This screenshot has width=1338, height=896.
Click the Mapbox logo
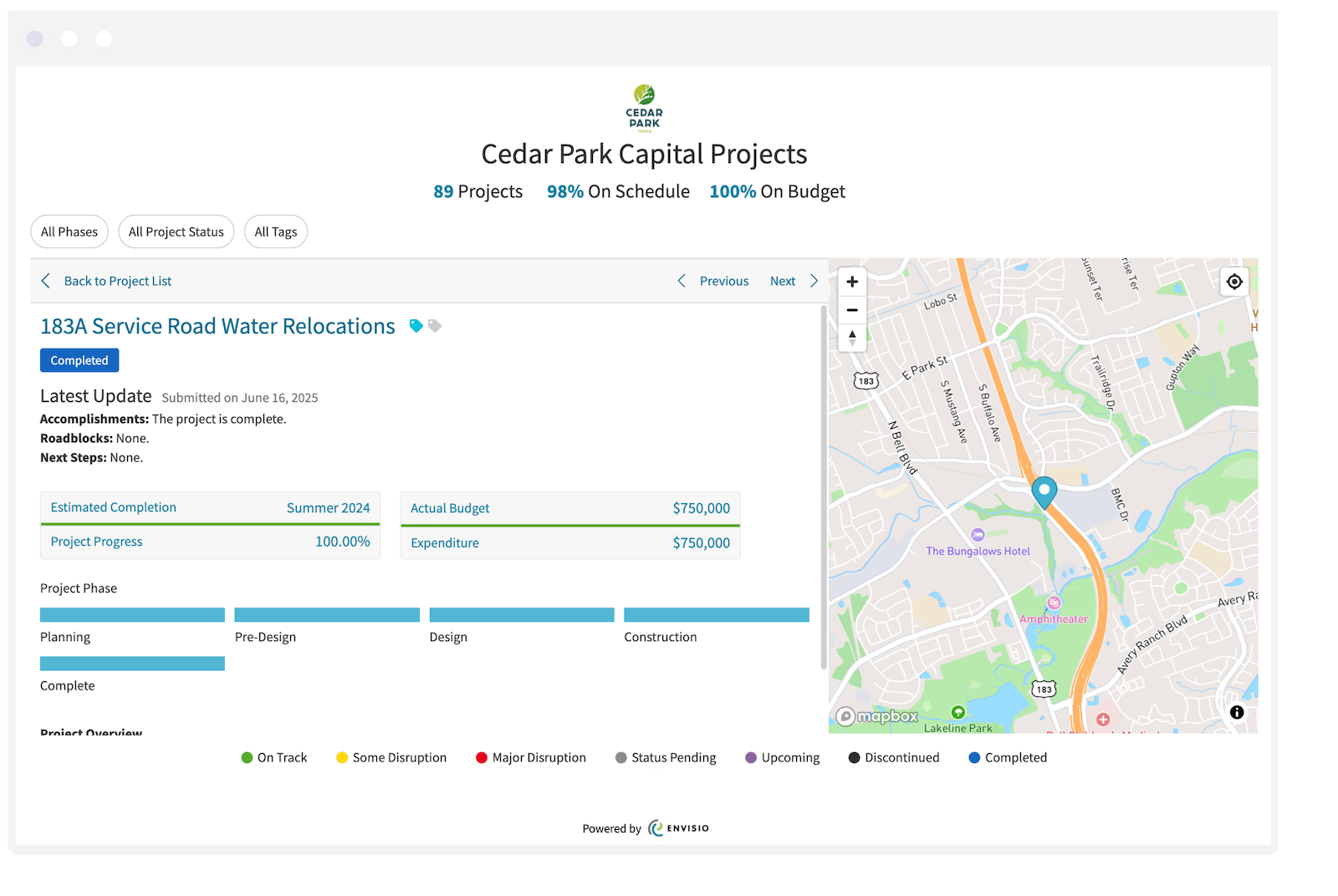(877, 716)
